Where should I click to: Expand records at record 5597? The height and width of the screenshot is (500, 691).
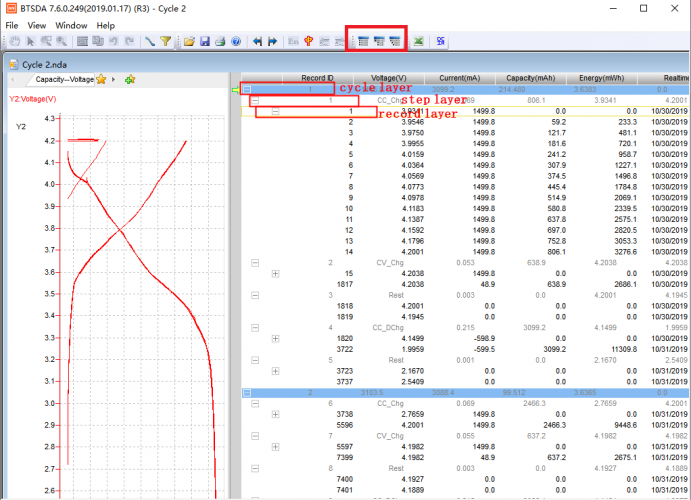pyautogui.click(x=275, y=447)
